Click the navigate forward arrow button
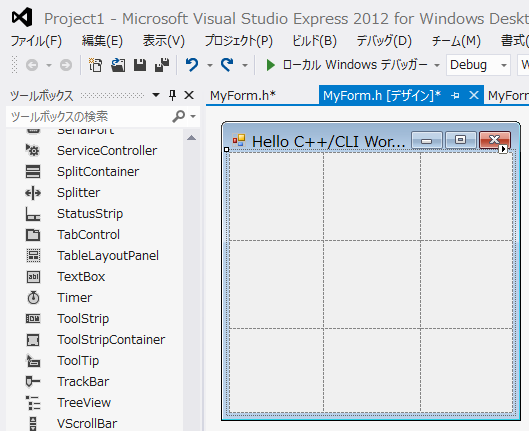 [x=66, y=65]
